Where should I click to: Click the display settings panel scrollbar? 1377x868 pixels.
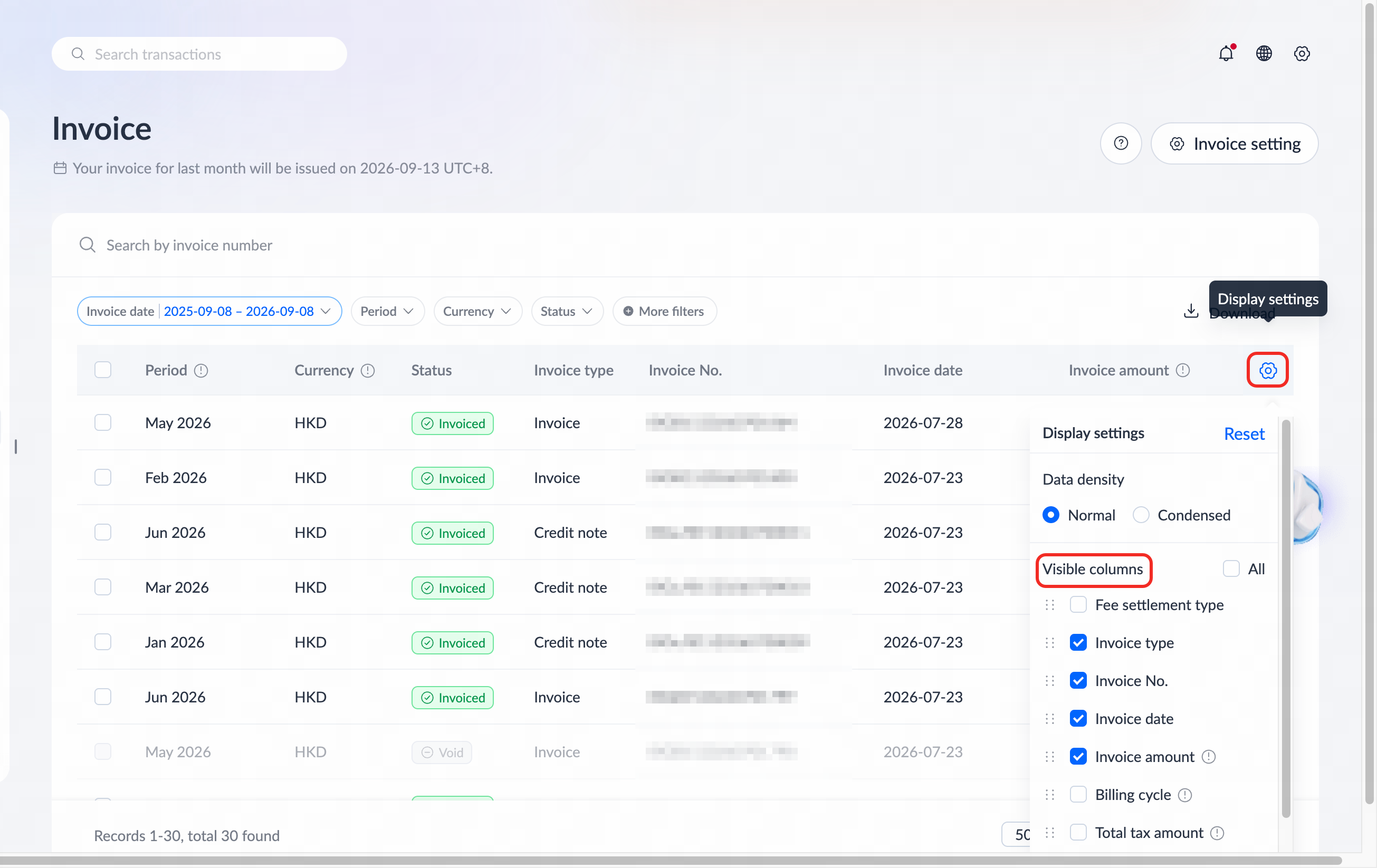click(1286, 619)
